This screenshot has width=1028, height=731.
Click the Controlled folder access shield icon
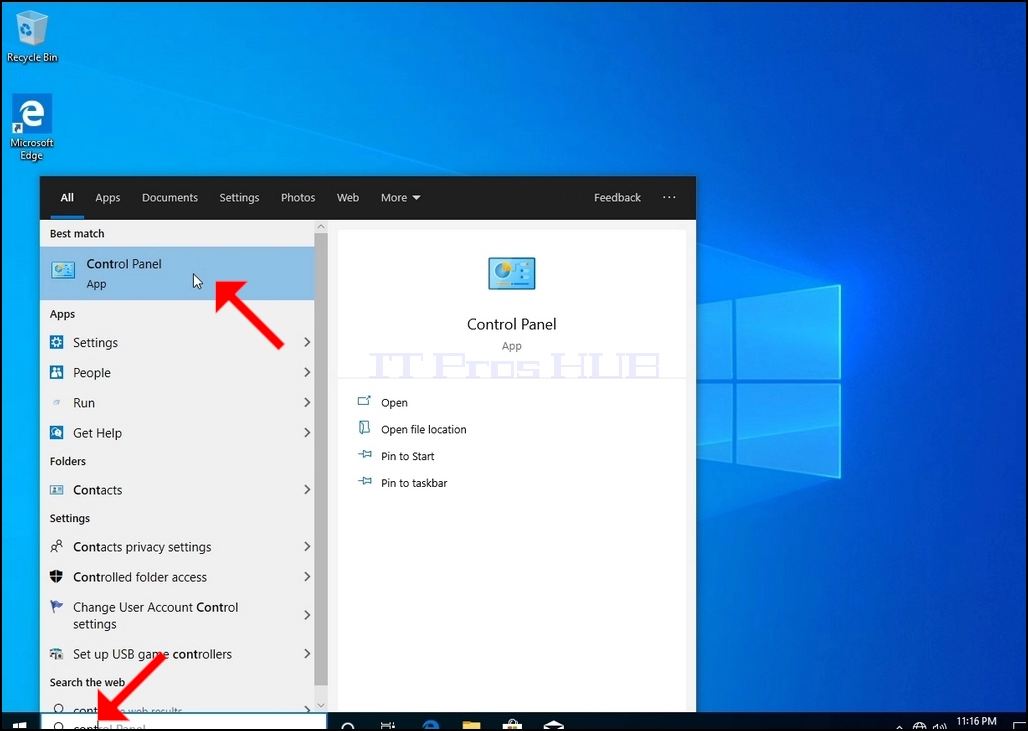[x=57, y=576]
